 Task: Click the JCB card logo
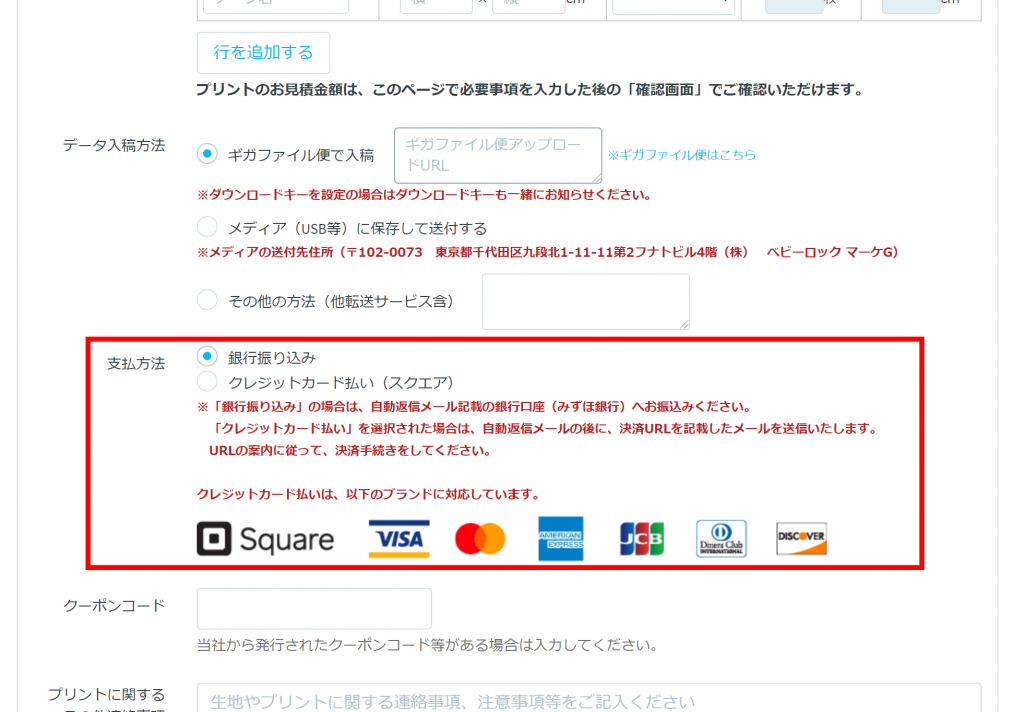641,539
